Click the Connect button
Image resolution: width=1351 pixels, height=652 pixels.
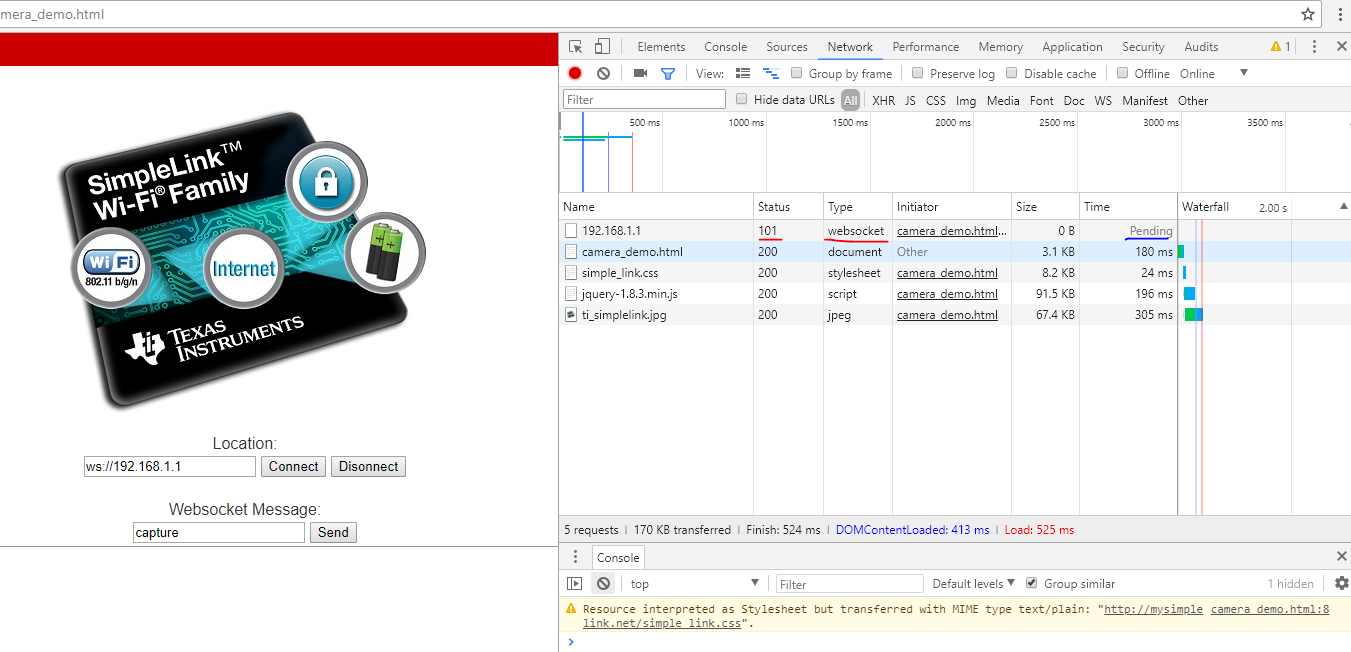click(x=294, y=466)
